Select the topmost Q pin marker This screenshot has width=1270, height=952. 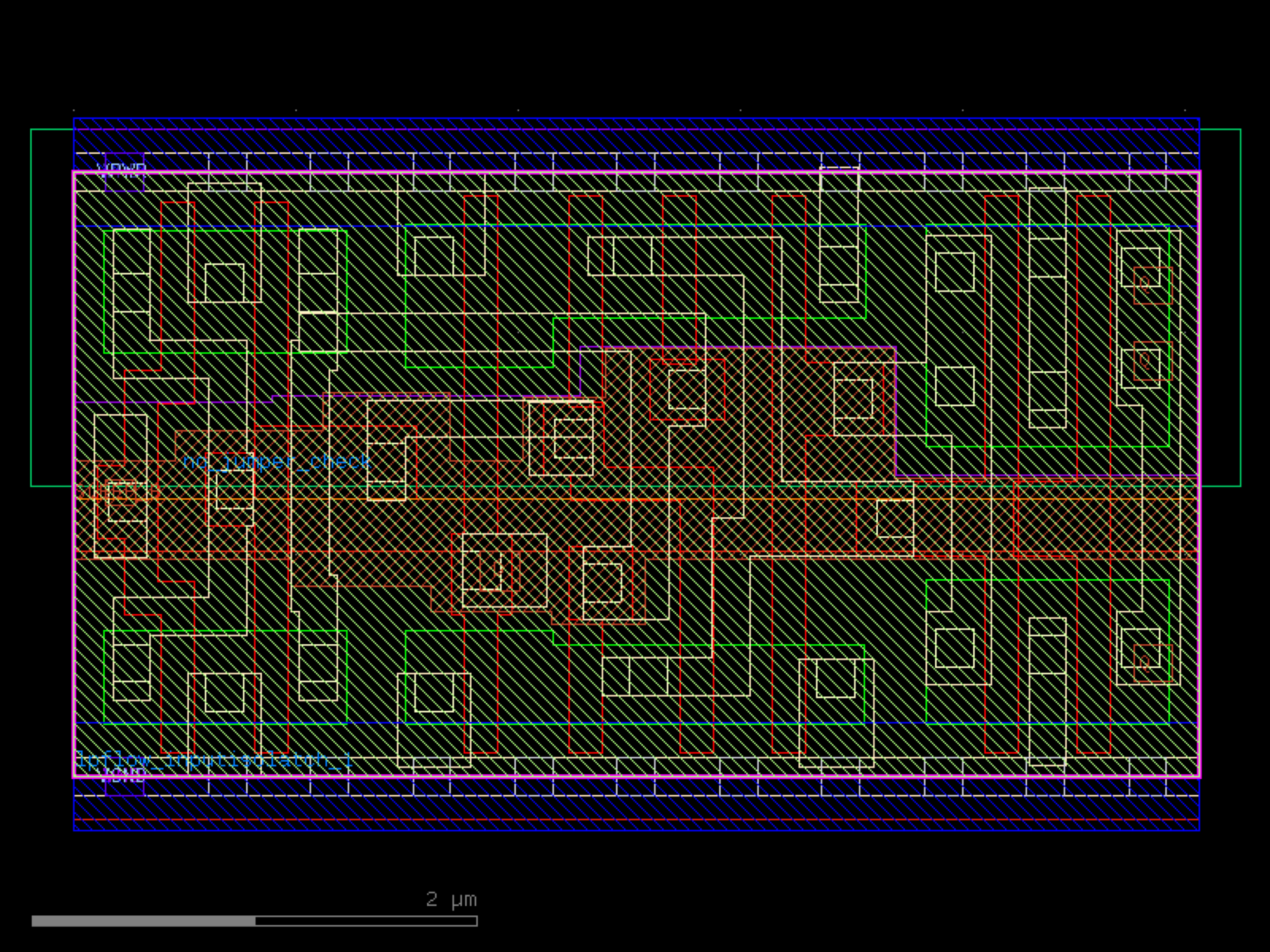coord(1152,285)
